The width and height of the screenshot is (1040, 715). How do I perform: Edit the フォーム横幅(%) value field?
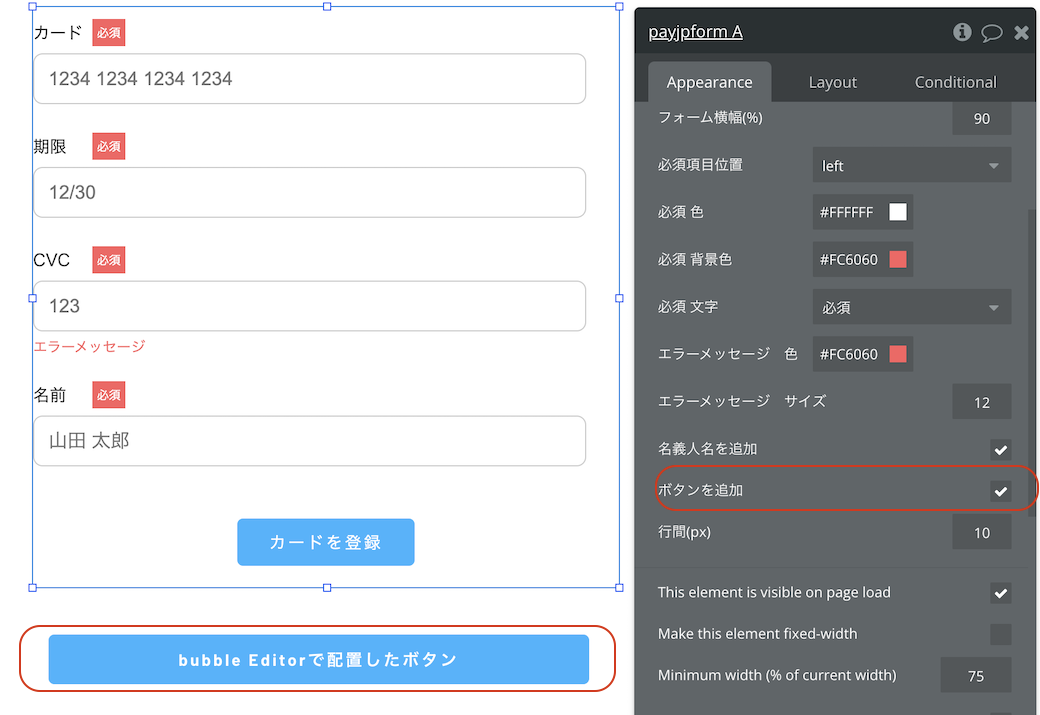[982, 119]
